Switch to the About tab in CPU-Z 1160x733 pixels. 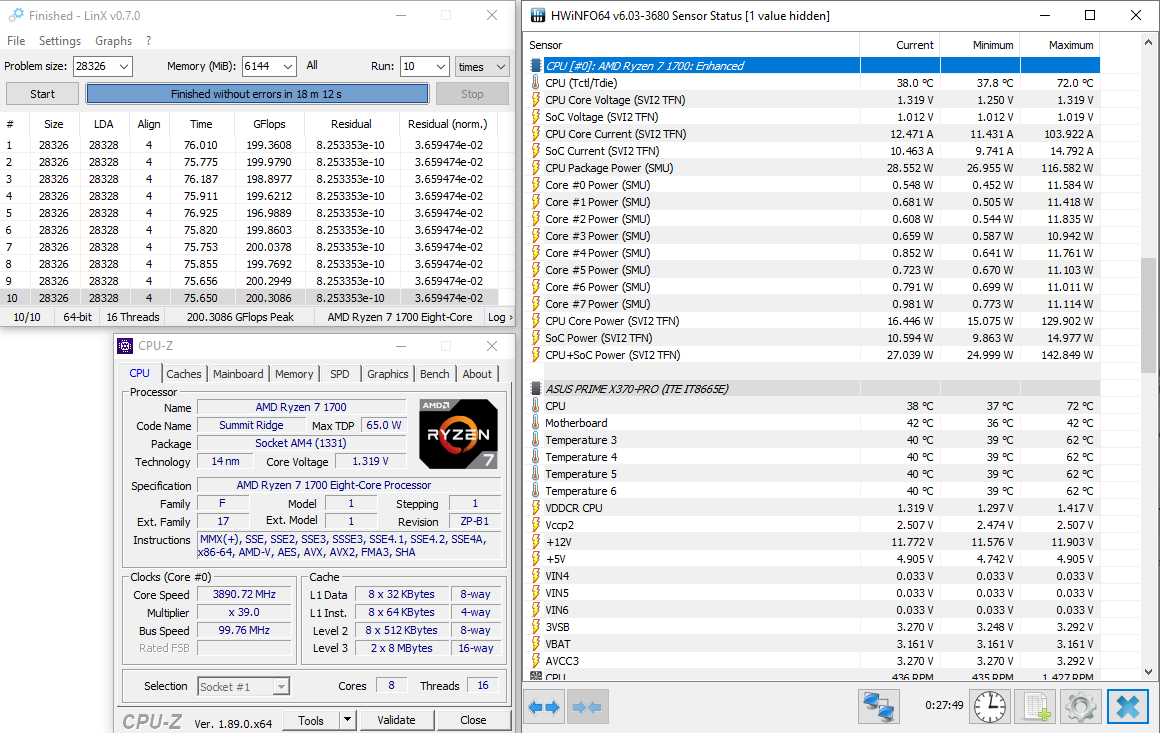point(477,374)
